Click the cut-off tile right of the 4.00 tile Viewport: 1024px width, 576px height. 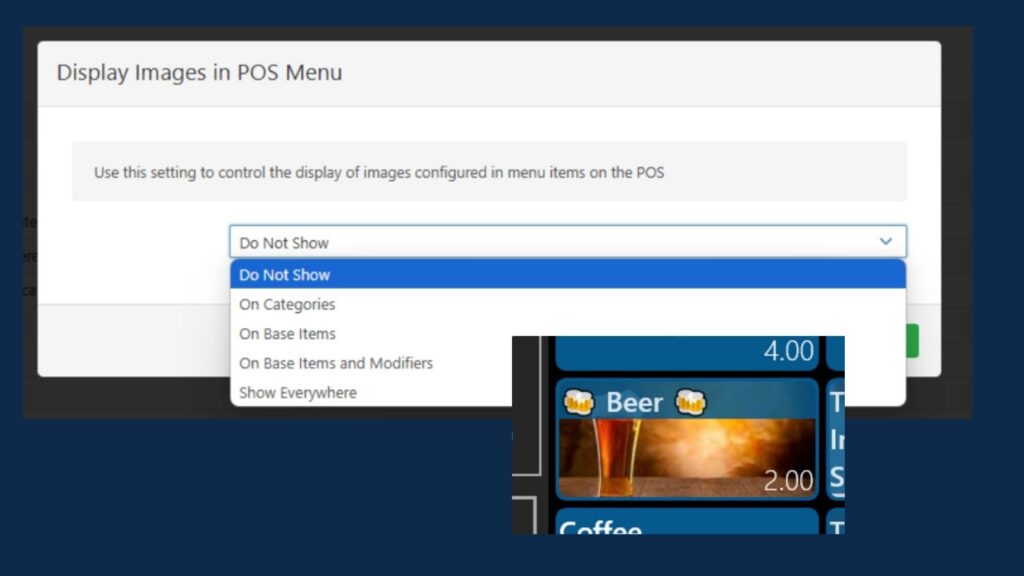(835, 352)
